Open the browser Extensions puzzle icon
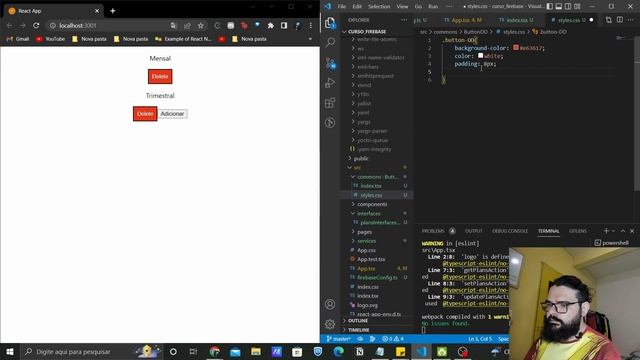 coord(270,25)
